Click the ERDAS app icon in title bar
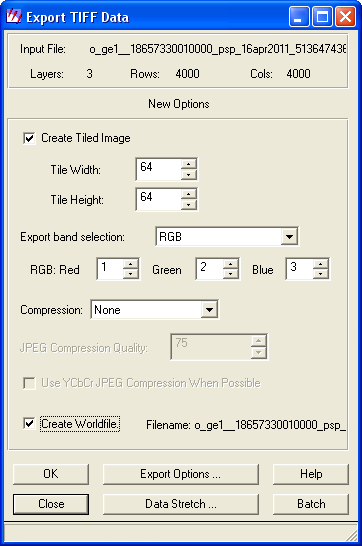362x546 pixels. pos(14,16)
